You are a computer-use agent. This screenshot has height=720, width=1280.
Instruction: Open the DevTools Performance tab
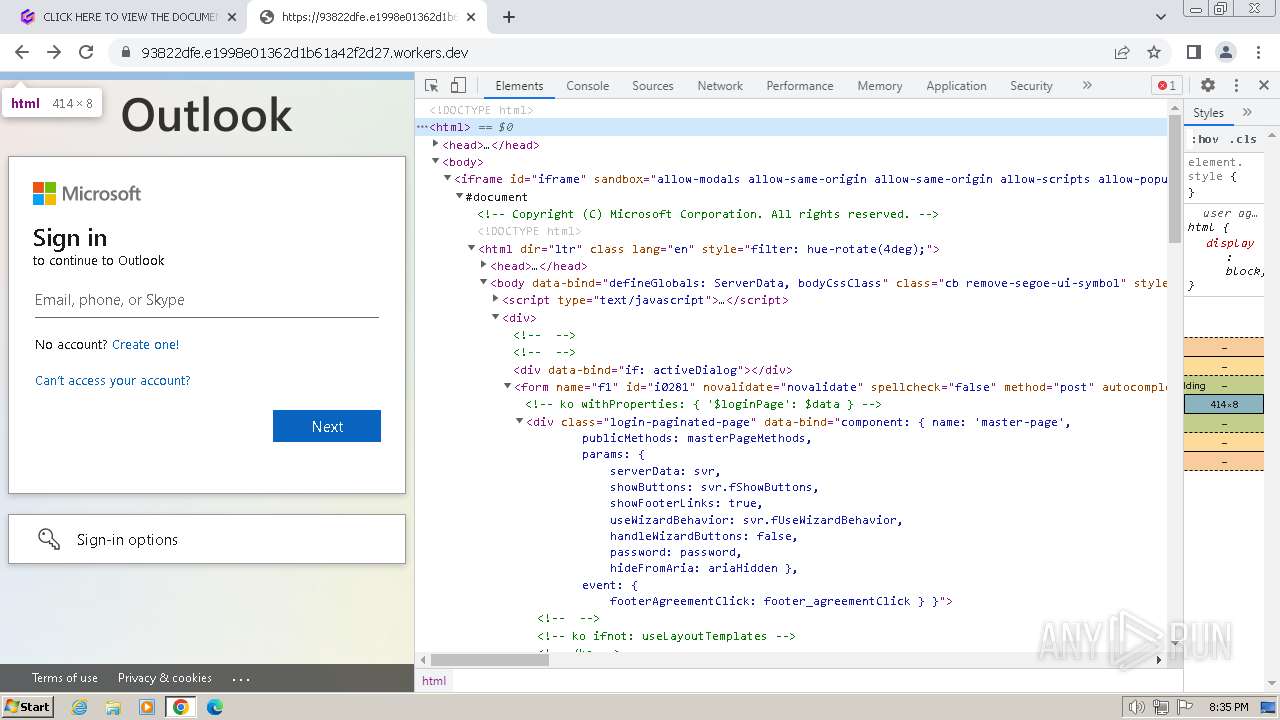pyautogui.click(x=800, y=86)
